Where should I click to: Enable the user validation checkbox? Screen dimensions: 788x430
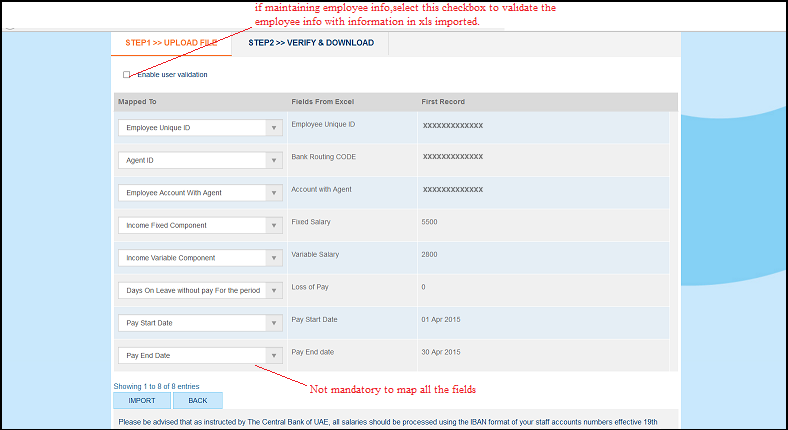coord(127,75)
